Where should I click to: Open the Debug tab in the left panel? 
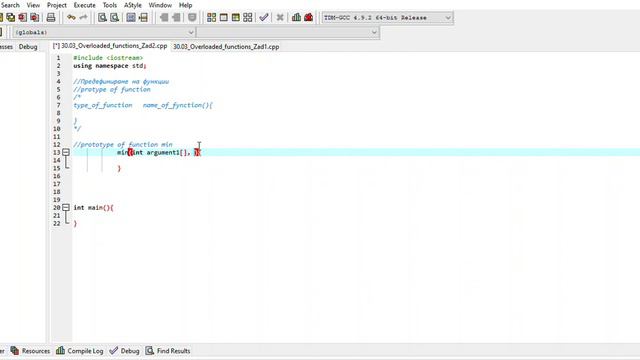(28, 47)
